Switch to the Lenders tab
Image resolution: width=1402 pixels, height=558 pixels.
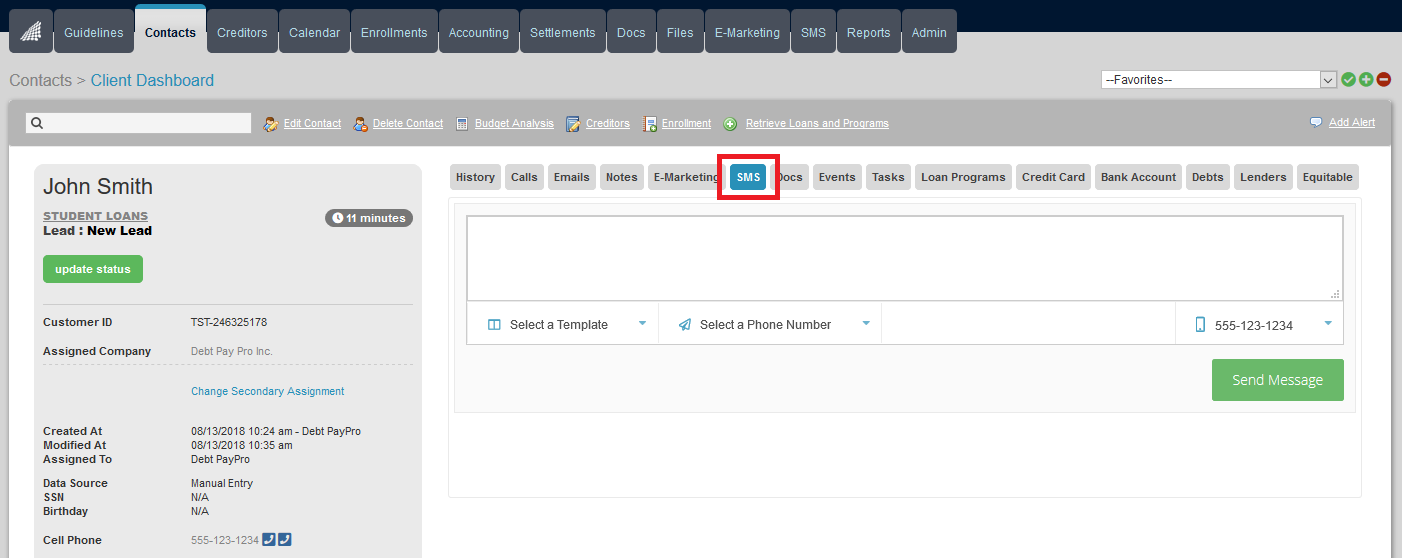click(1263, 177)
